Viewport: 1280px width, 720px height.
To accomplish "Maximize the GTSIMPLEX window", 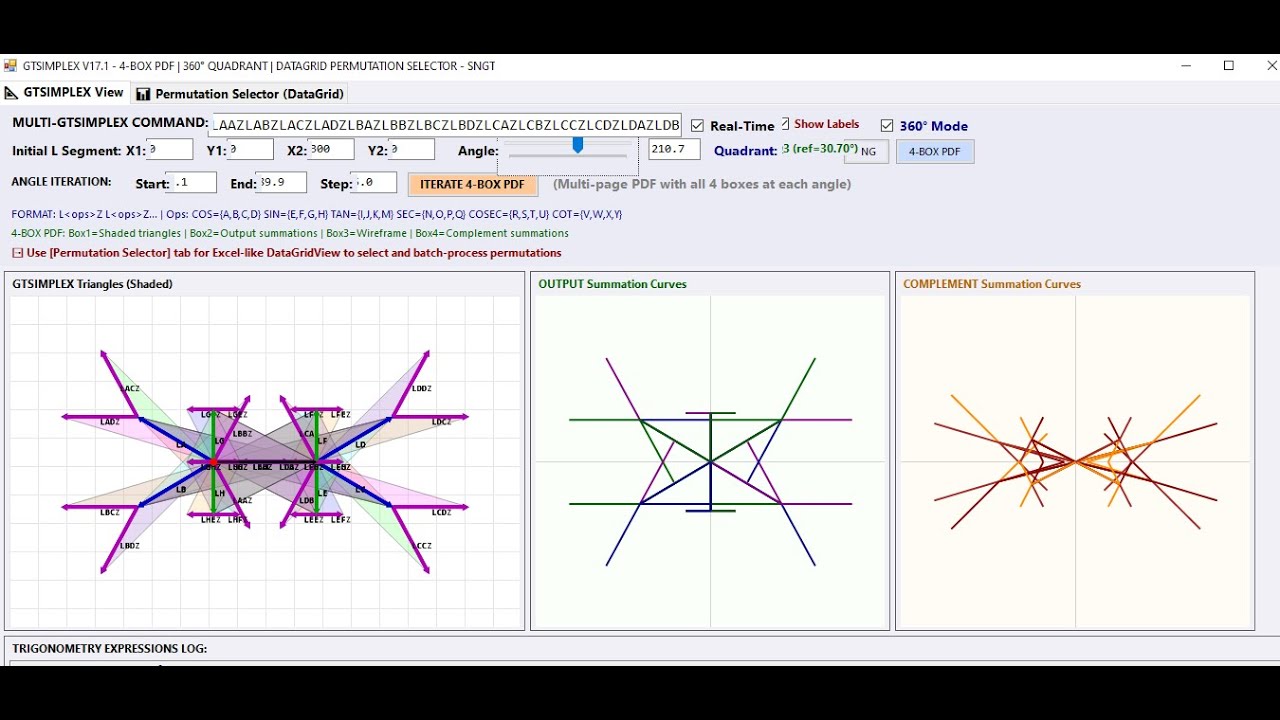I will 1229,66.
